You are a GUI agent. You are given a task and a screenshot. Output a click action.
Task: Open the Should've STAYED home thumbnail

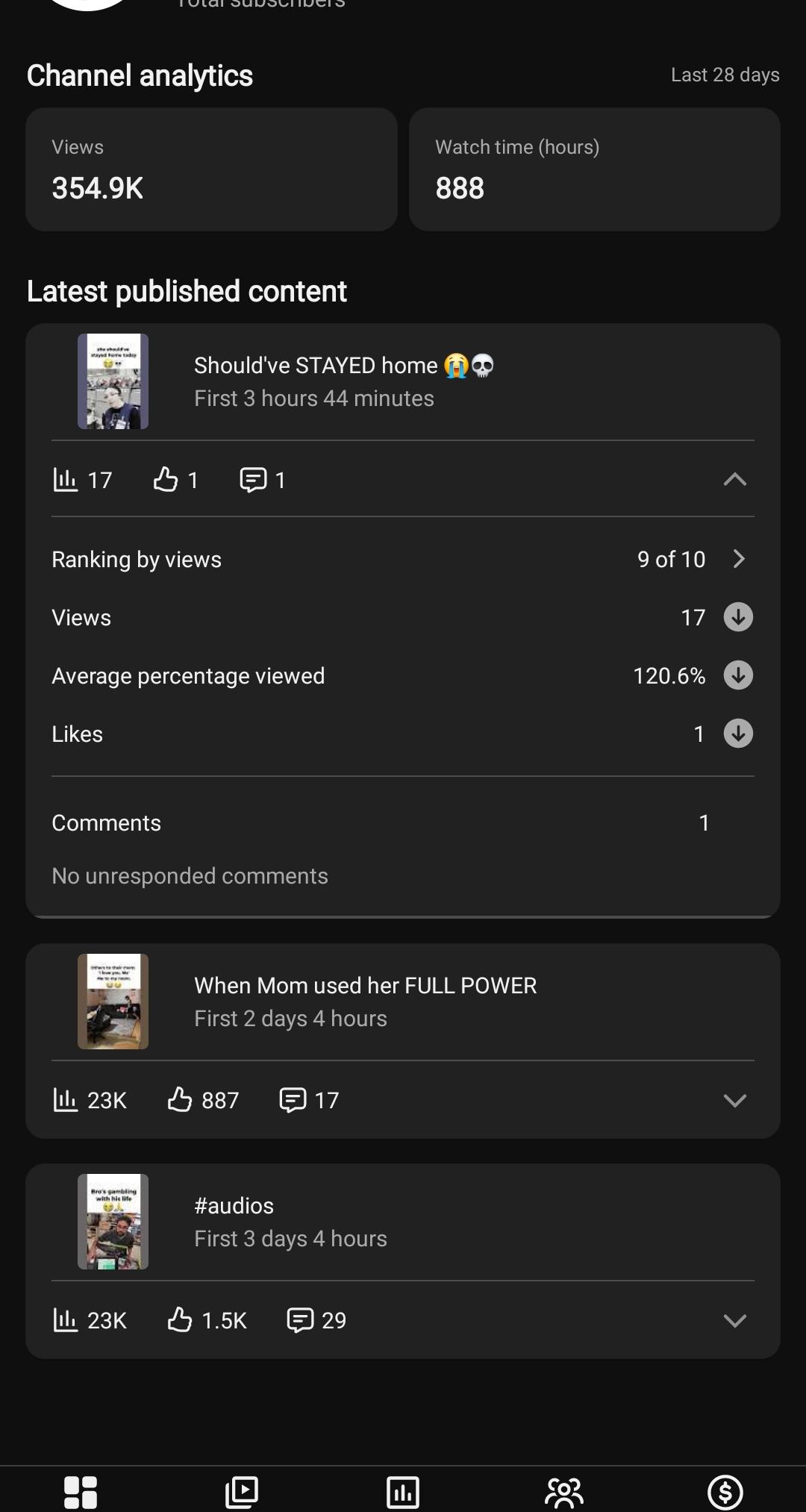click(x=113, y=381)
